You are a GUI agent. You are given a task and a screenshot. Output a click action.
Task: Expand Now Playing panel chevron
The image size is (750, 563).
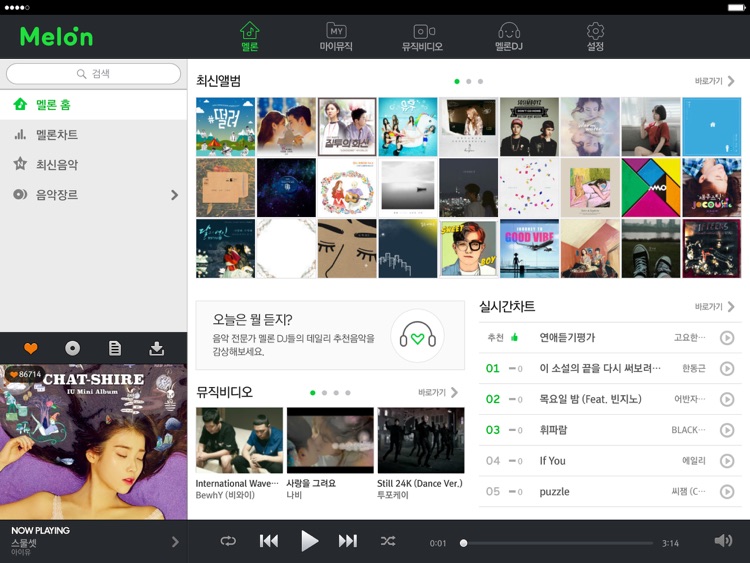175,541
